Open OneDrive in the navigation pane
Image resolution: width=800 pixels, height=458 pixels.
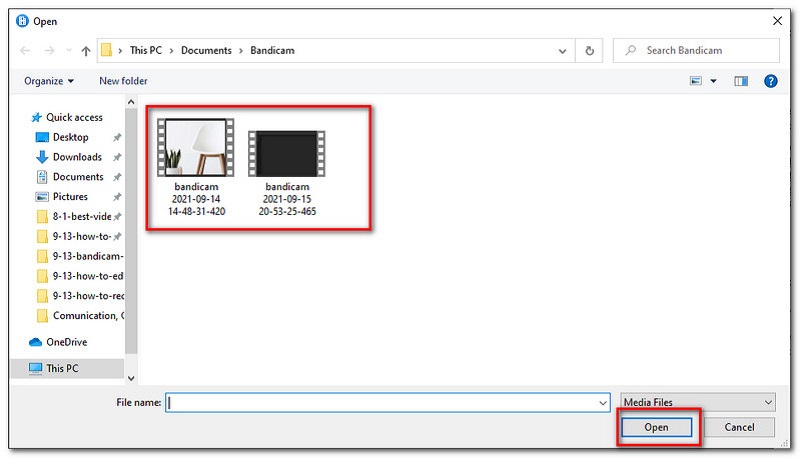point(66,342)
